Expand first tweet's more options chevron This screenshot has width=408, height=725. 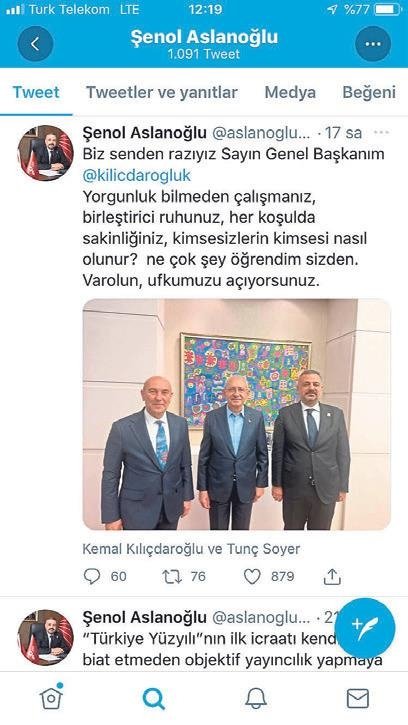(382, 133)
